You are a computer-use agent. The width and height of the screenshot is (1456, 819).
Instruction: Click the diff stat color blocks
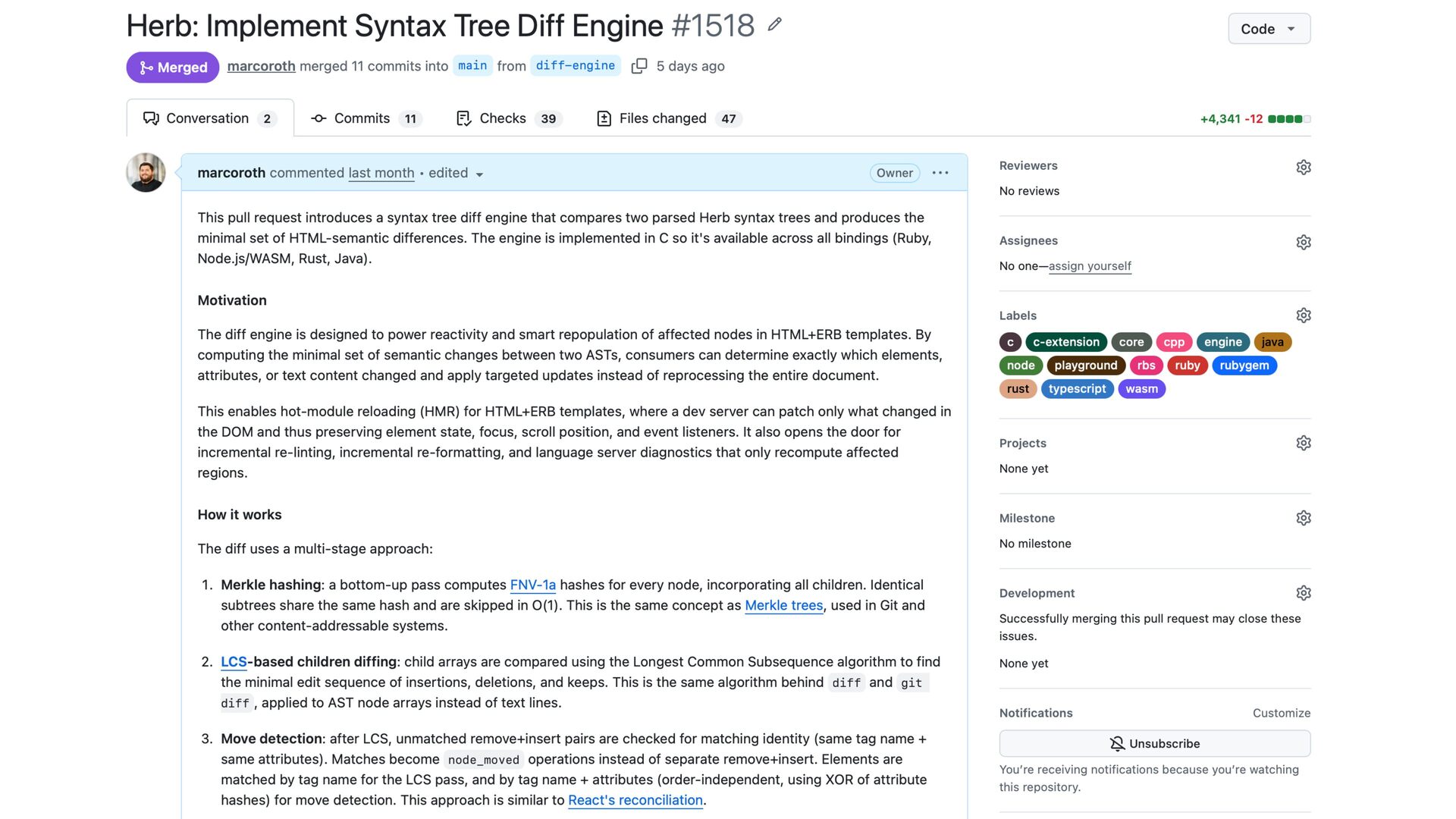click(1288, 119)
